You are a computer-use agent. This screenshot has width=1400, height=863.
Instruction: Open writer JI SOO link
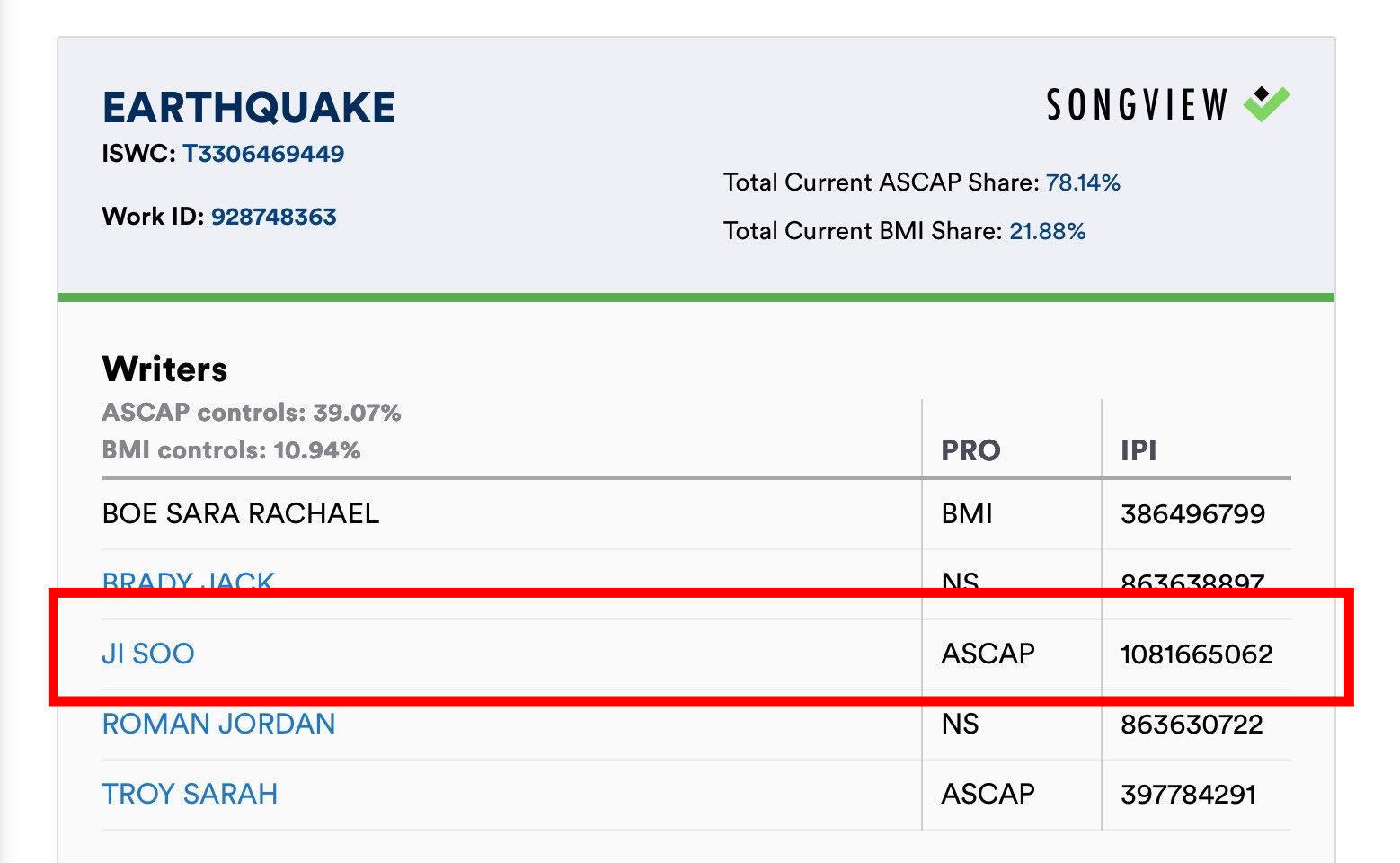click(x=148, y=654)
